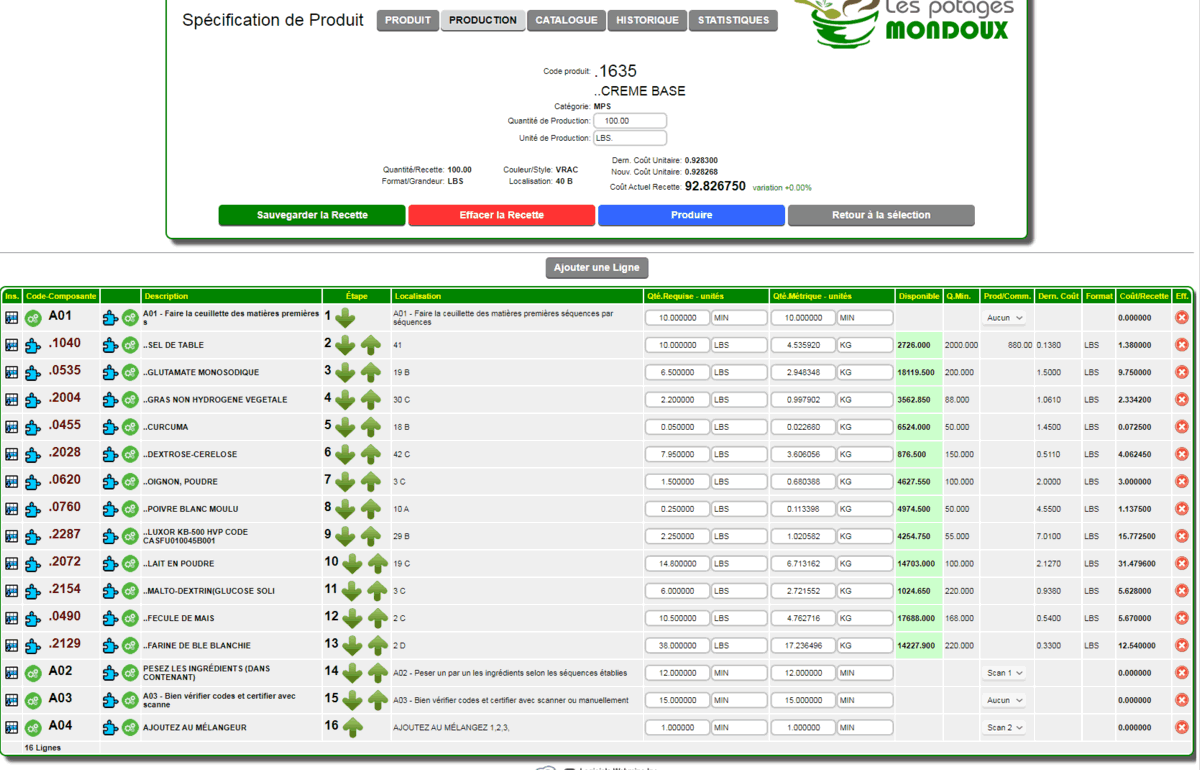
Task: Click Ajouter une Ligne button
Action: 598,268
